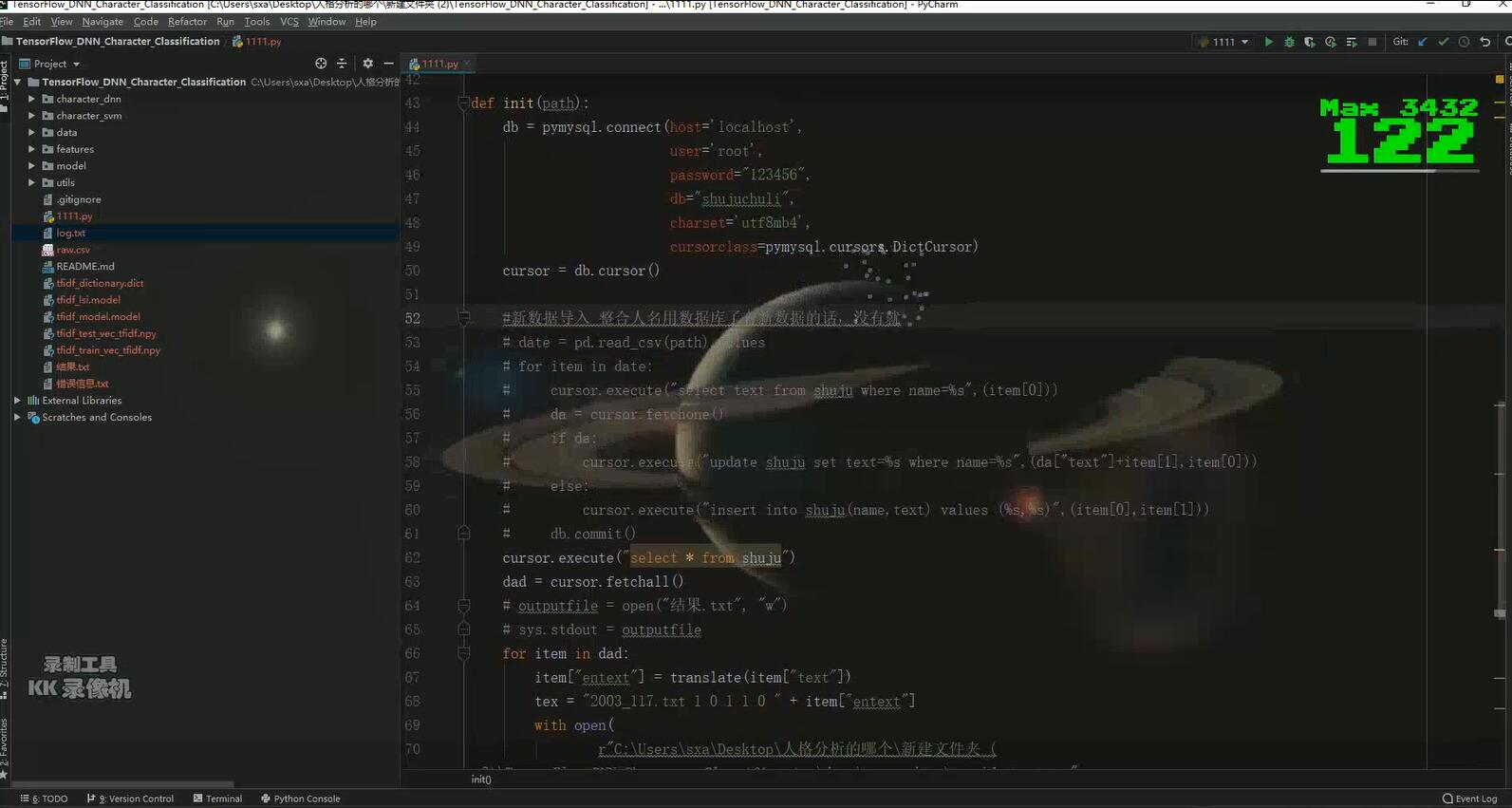Update project via Git blue arrow
Screen dimensions: 1512x808
[x=1423, y=42]
